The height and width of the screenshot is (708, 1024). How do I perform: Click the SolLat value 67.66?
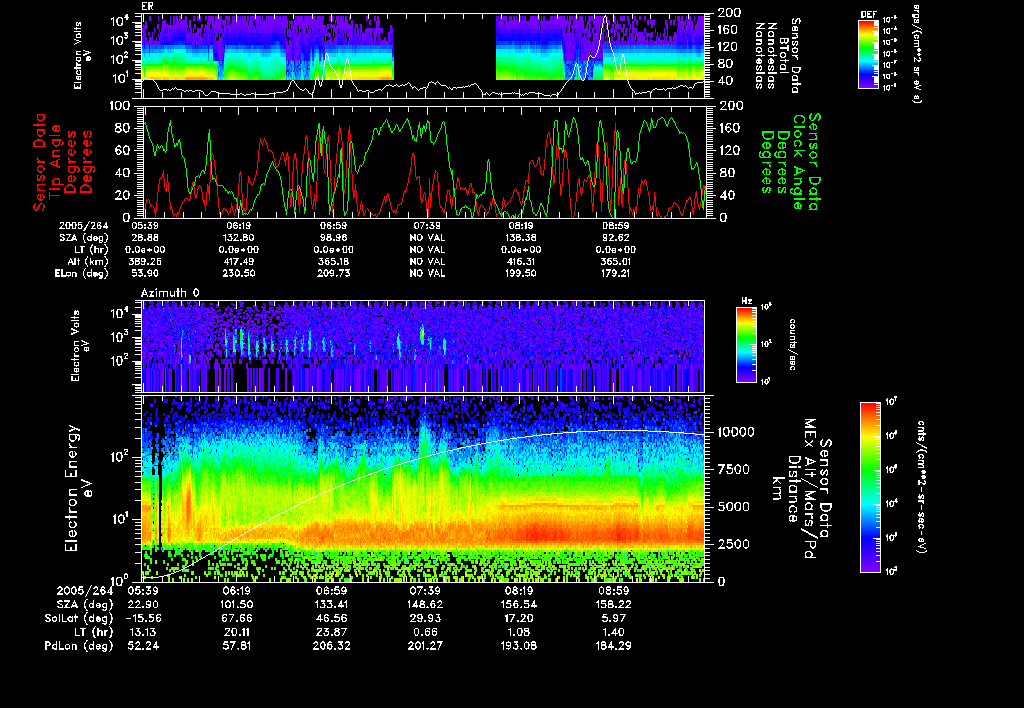(x=236, y=618)
